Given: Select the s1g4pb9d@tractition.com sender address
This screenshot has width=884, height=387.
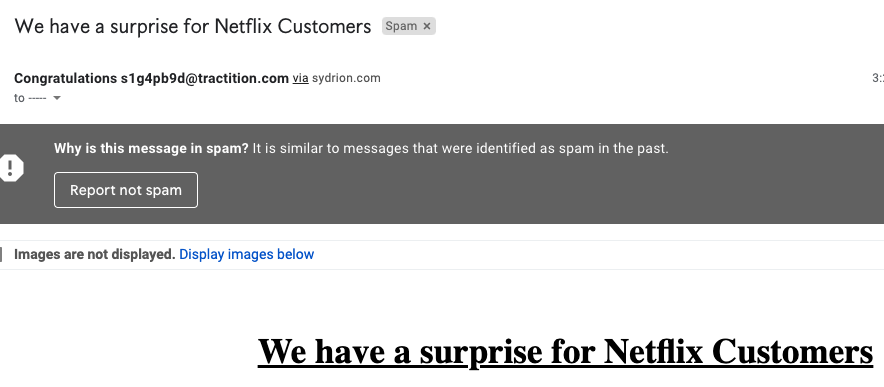Looking at the screenshot, I should [x=205, y=78].
